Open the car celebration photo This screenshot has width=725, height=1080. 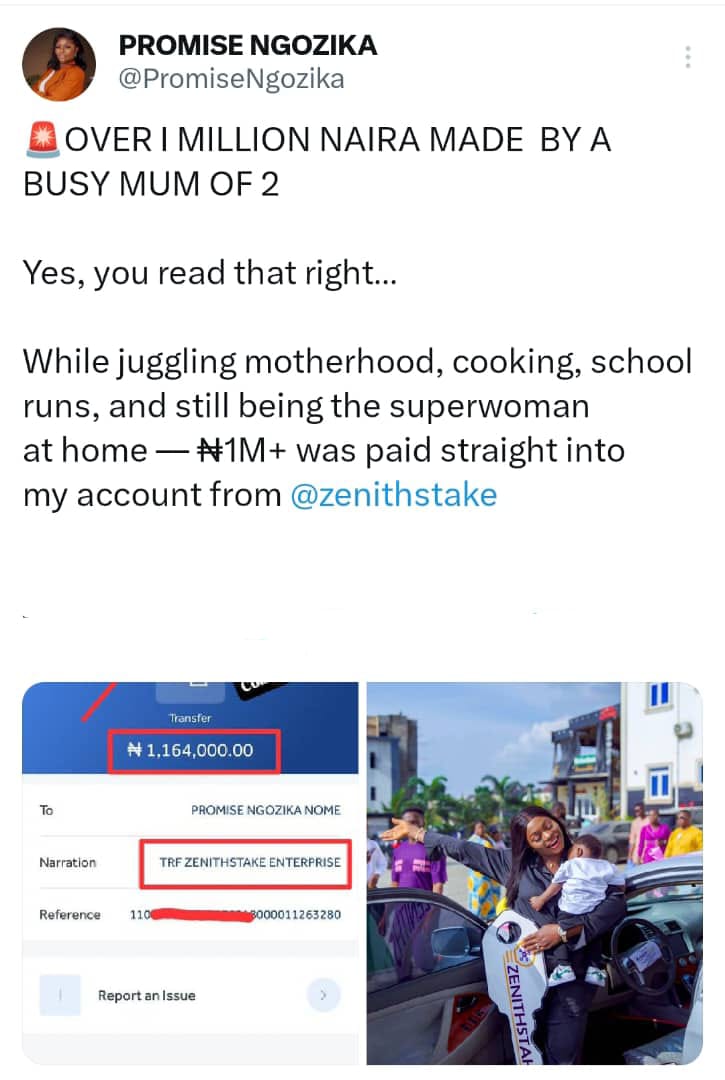(x=534, y=870)
